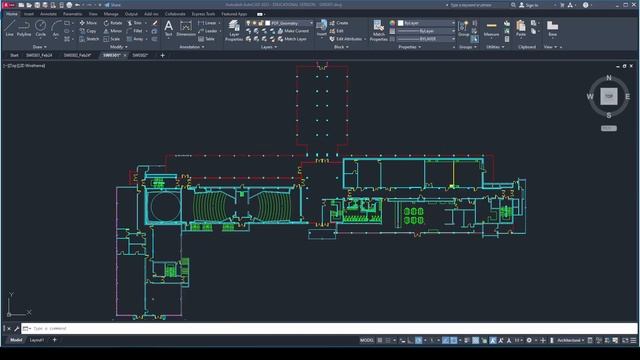Viewport: 640px width, 360px height.
Task: Click the TOP face of ViewCube
Action: 609,97
